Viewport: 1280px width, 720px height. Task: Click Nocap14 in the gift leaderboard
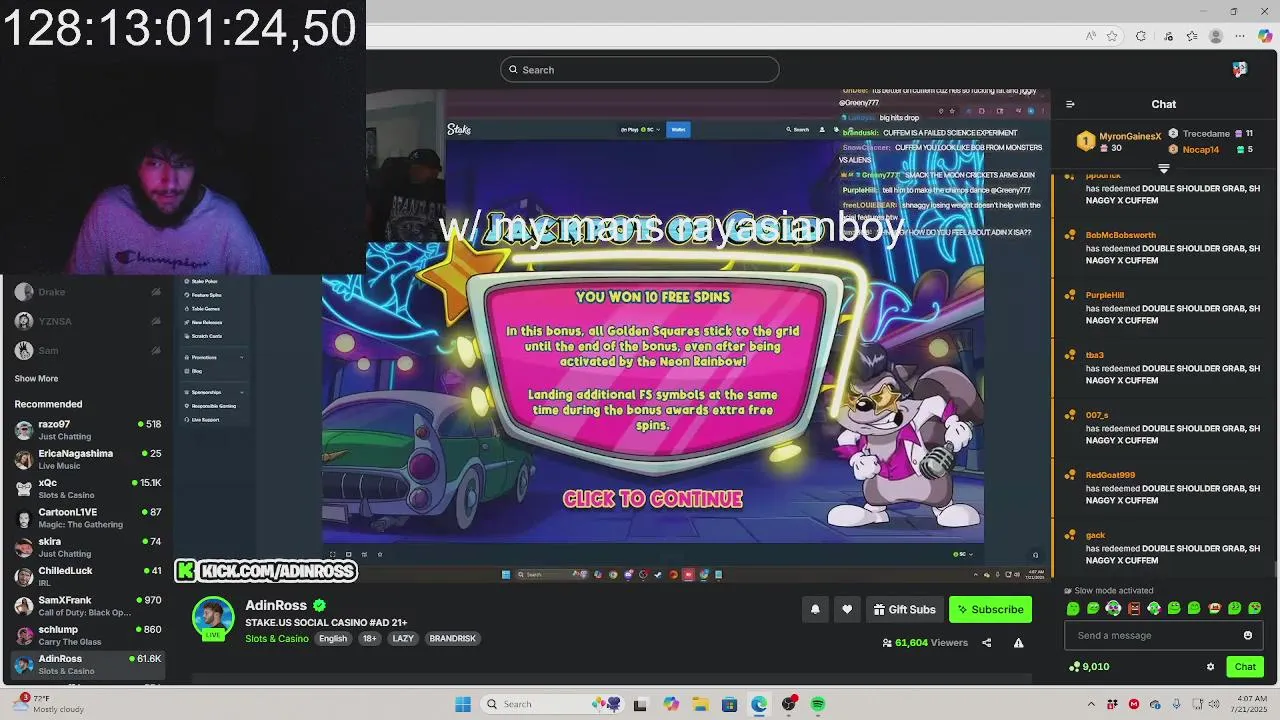point(1201,149)
